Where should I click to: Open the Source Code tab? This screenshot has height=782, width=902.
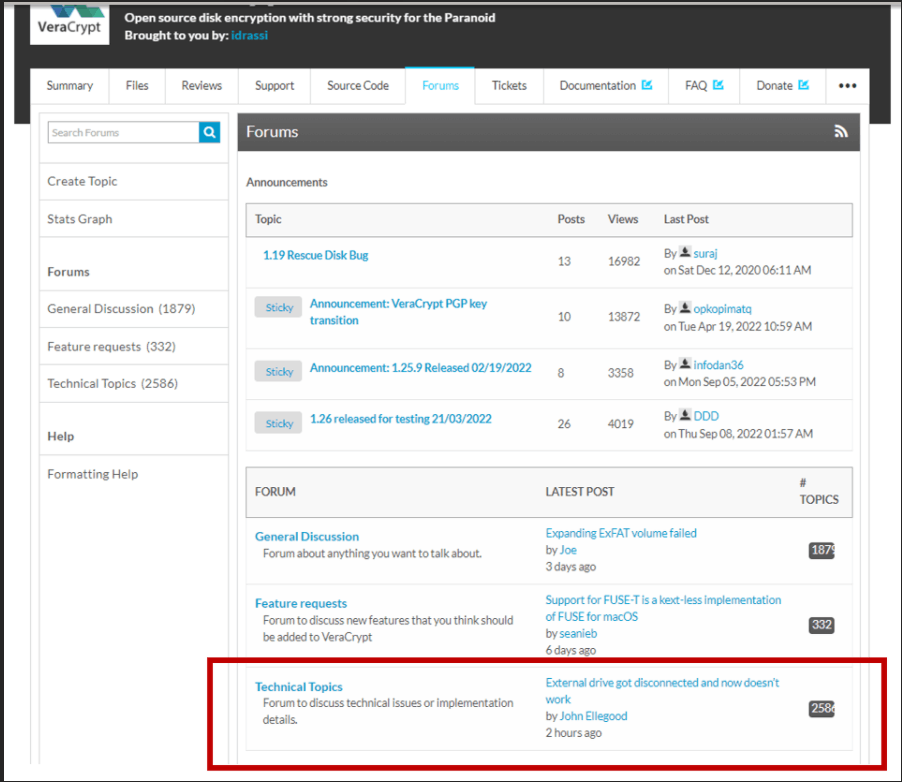[x=358, y=86]
